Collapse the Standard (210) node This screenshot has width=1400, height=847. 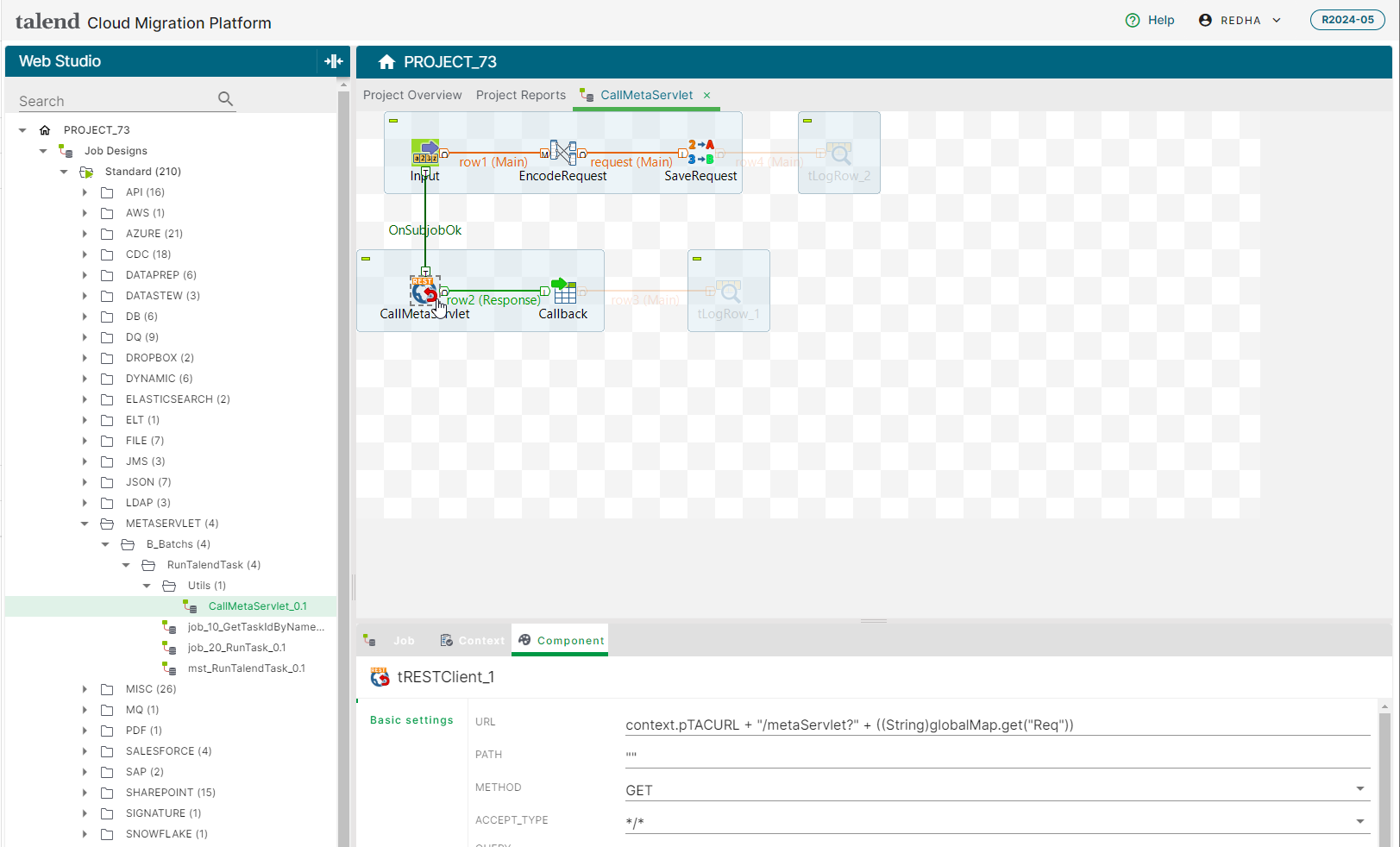coord(64,172)
